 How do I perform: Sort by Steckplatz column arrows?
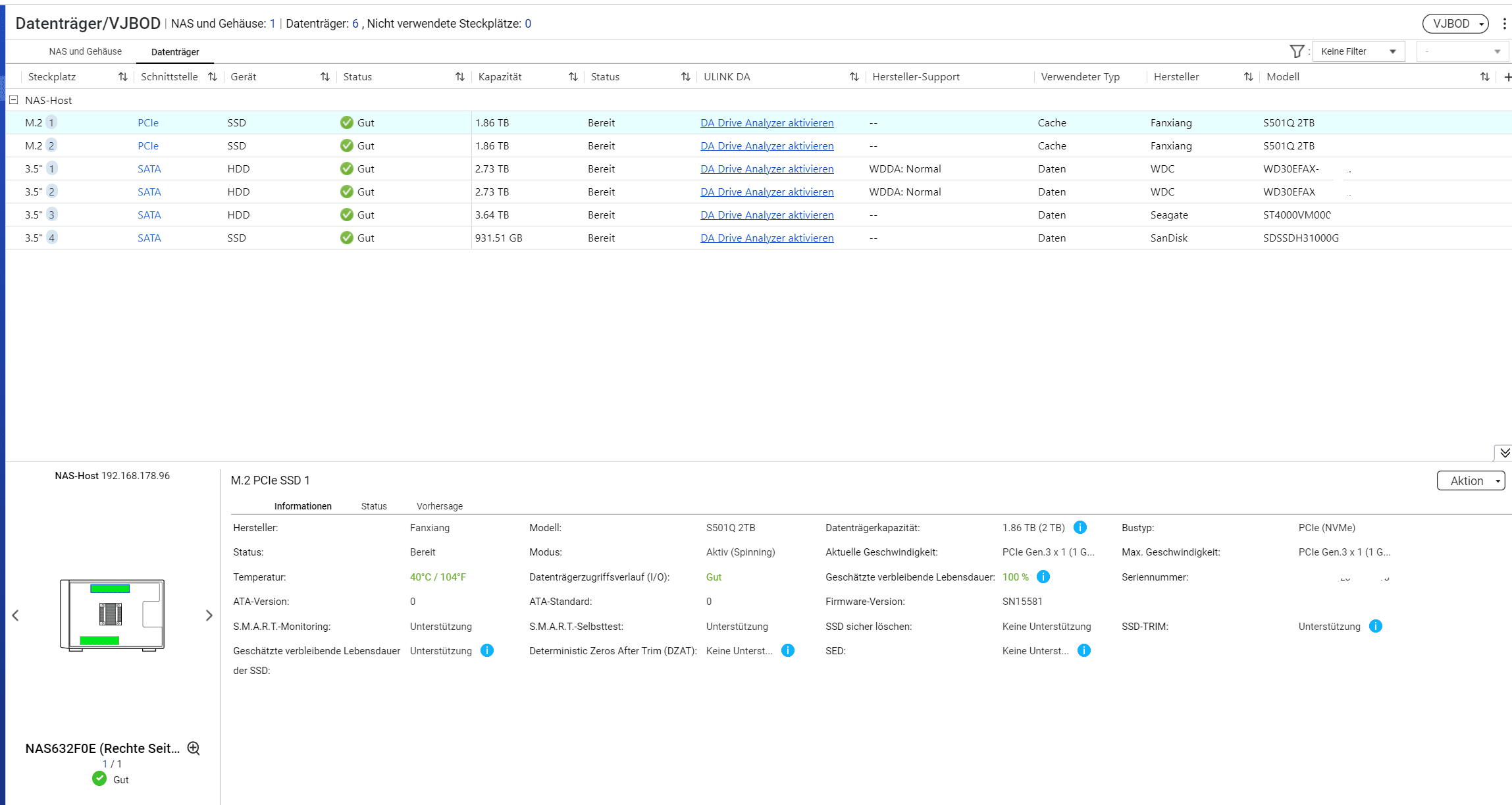click(x=122, y=77)
